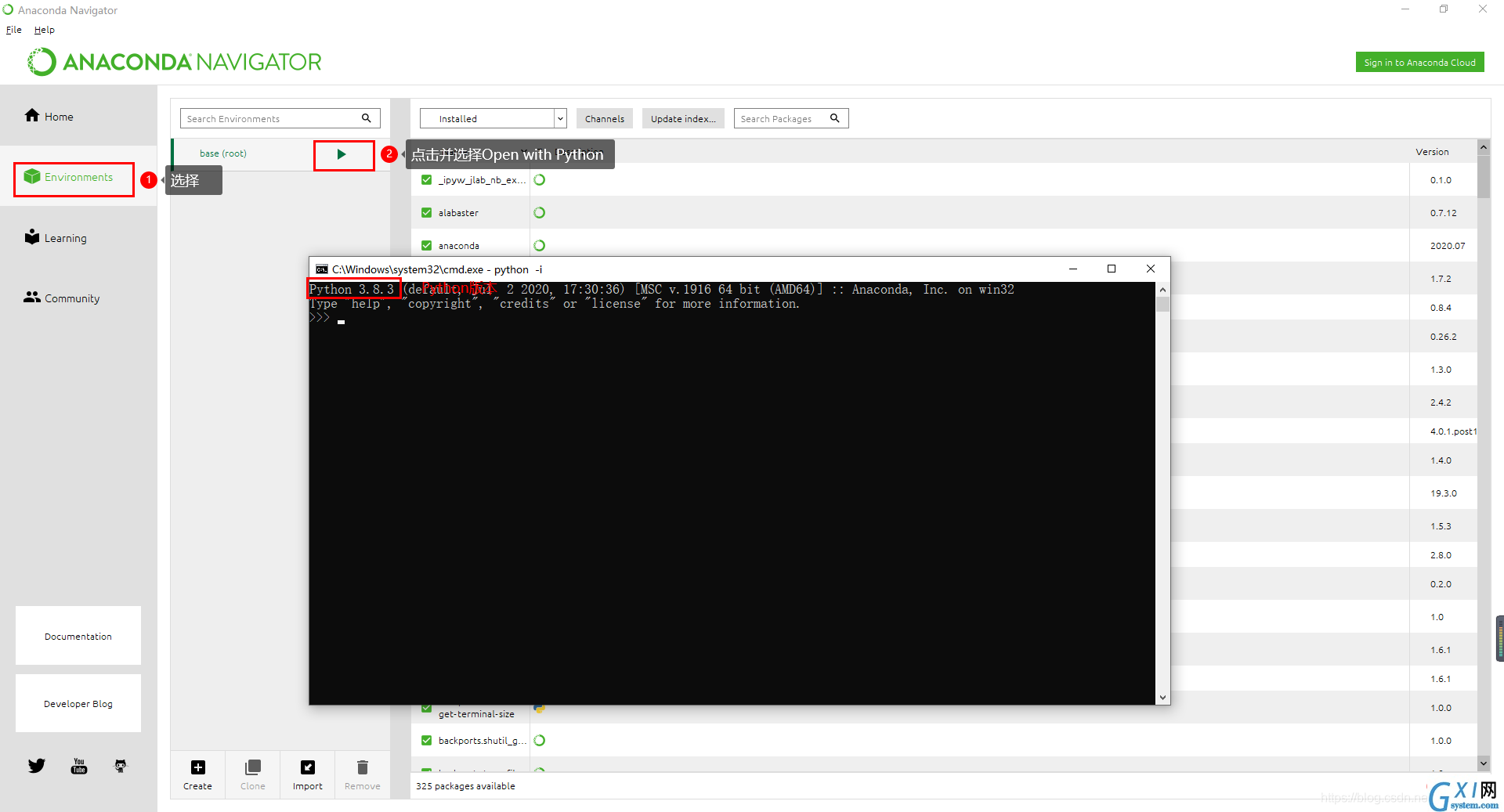
Task: Click the Create environment icon
Action: (198, 767)
